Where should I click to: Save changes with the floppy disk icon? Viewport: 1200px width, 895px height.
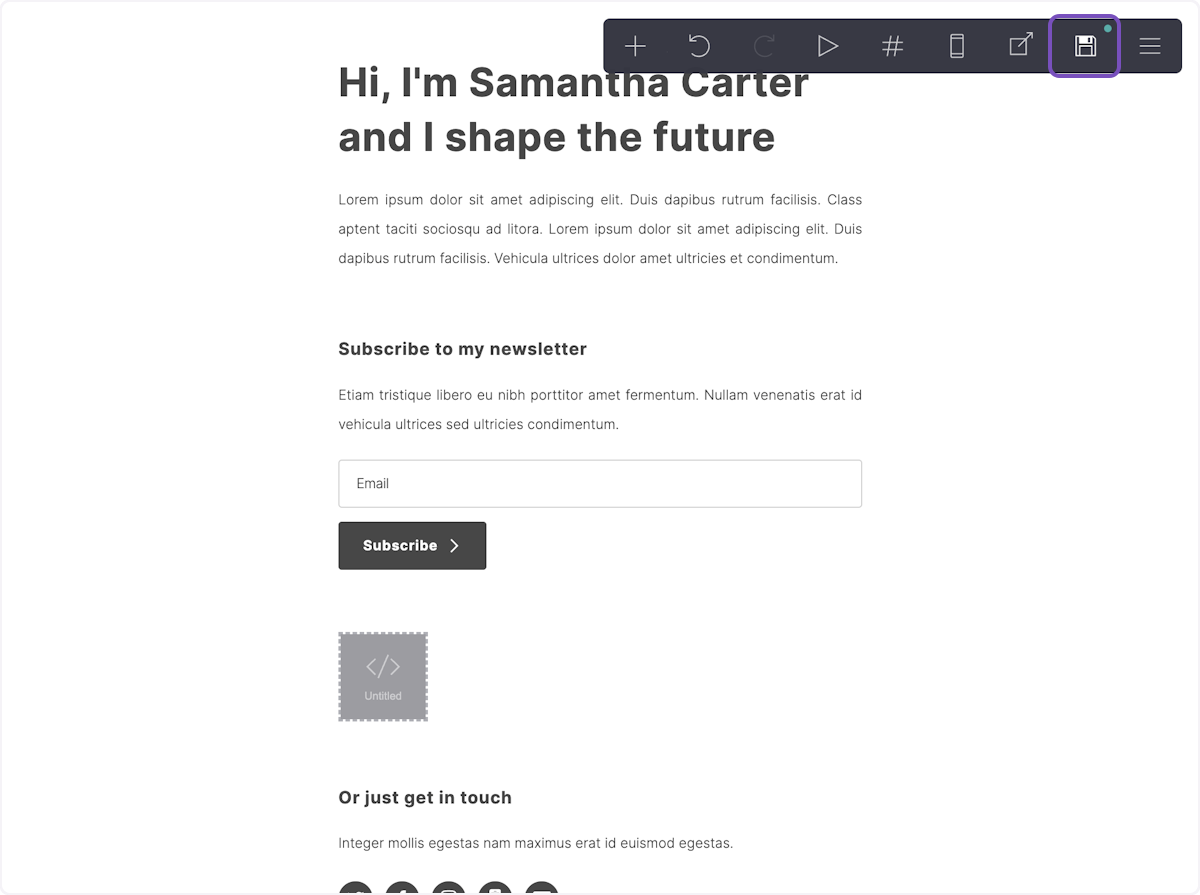[x=1084, y=46]
